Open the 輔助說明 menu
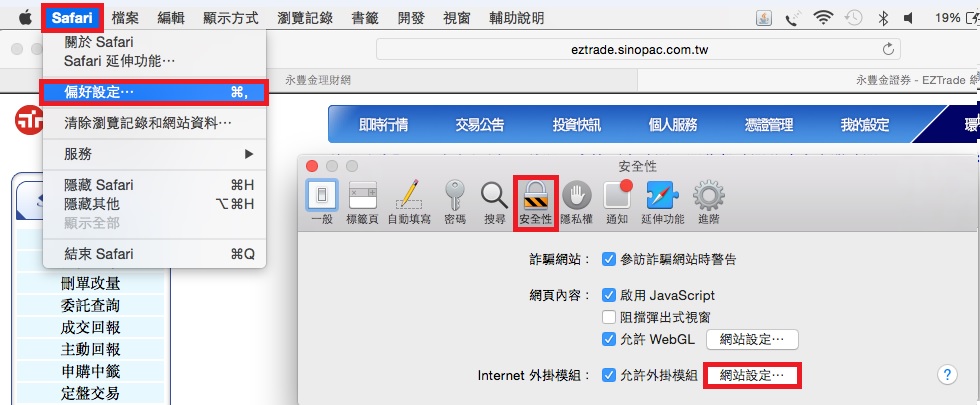Viewport: 980px width, 405px height. coord(516,18)
